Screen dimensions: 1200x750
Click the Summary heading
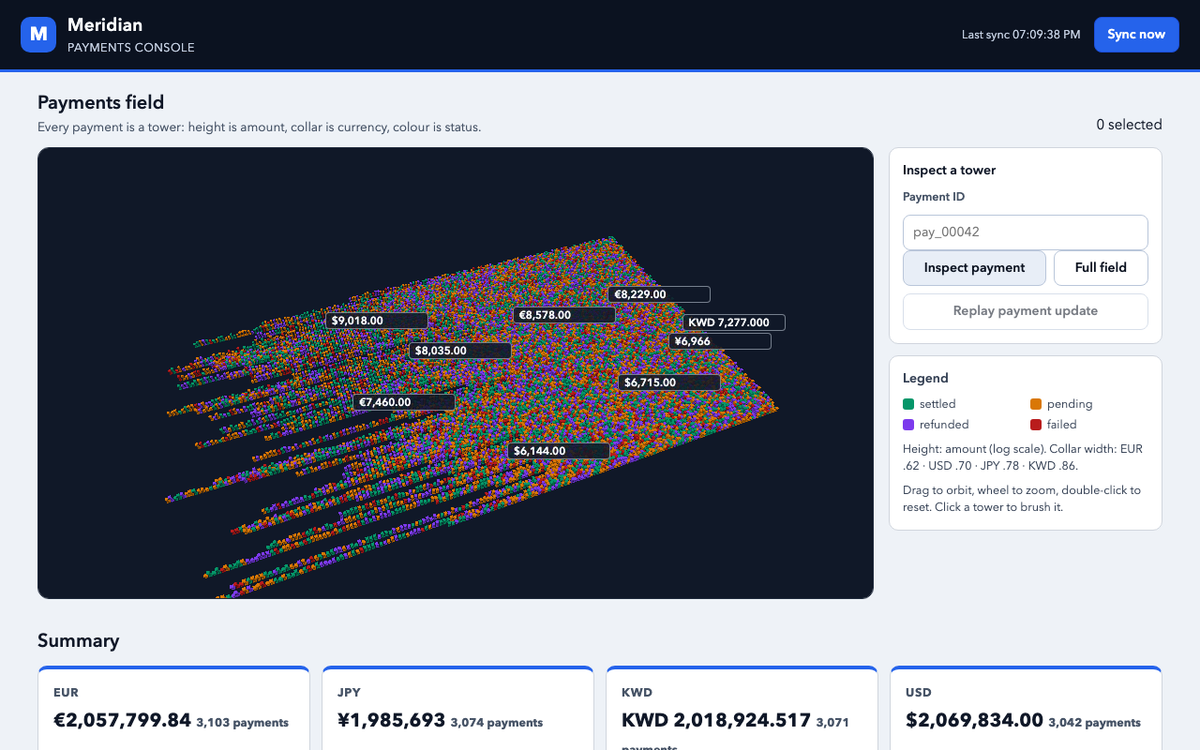(x=78, y=641)
